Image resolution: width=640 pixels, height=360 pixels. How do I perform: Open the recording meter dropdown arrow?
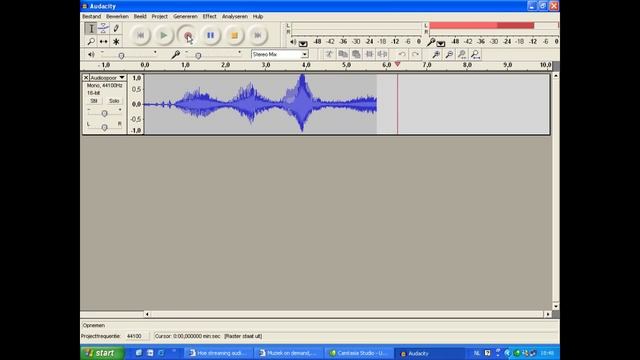pos(441,43)
